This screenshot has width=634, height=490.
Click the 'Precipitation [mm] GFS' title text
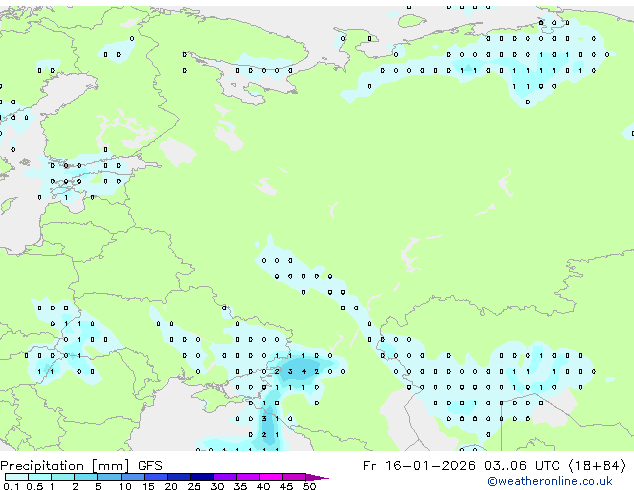tap(81, 466)
